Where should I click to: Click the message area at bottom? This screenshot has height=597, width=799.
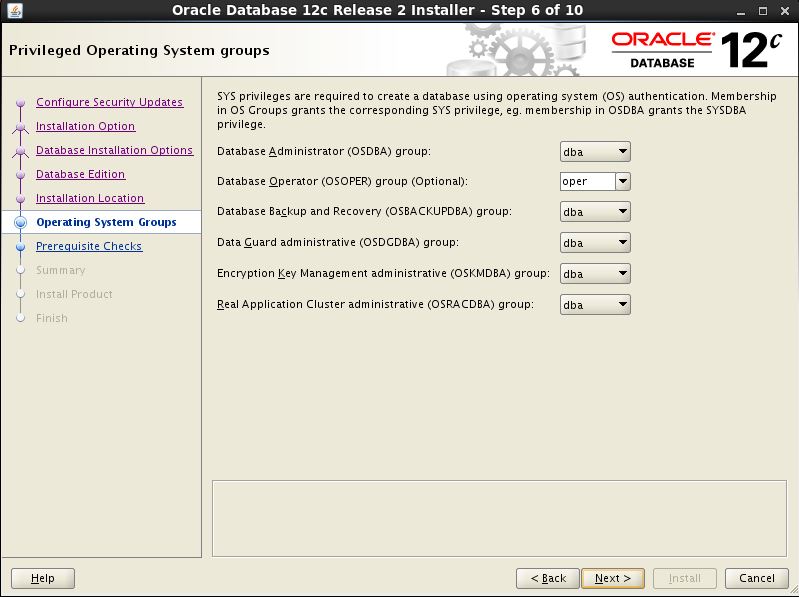tap(499, 519)
